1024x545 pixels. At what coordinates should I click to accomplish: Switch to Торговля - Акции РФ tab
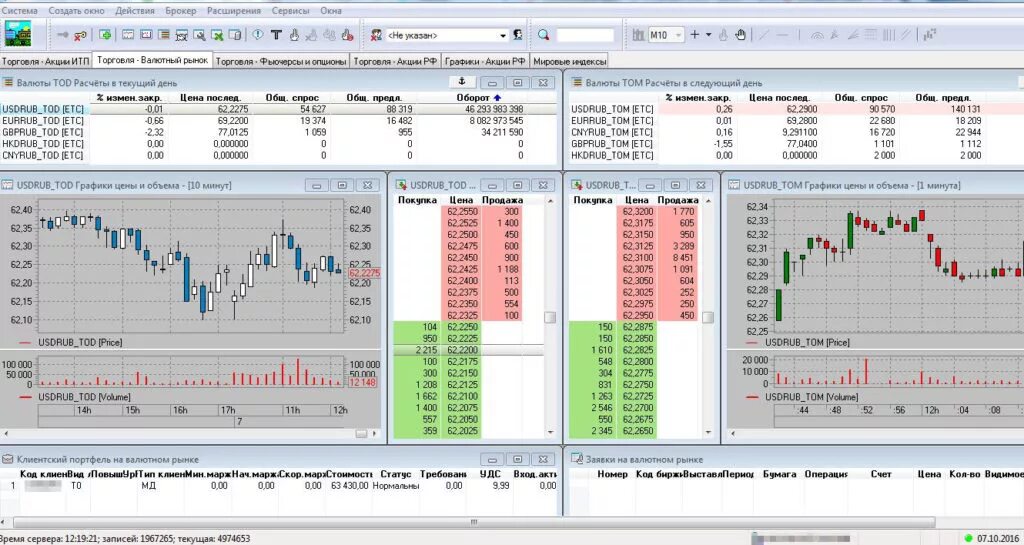point(395,61)
